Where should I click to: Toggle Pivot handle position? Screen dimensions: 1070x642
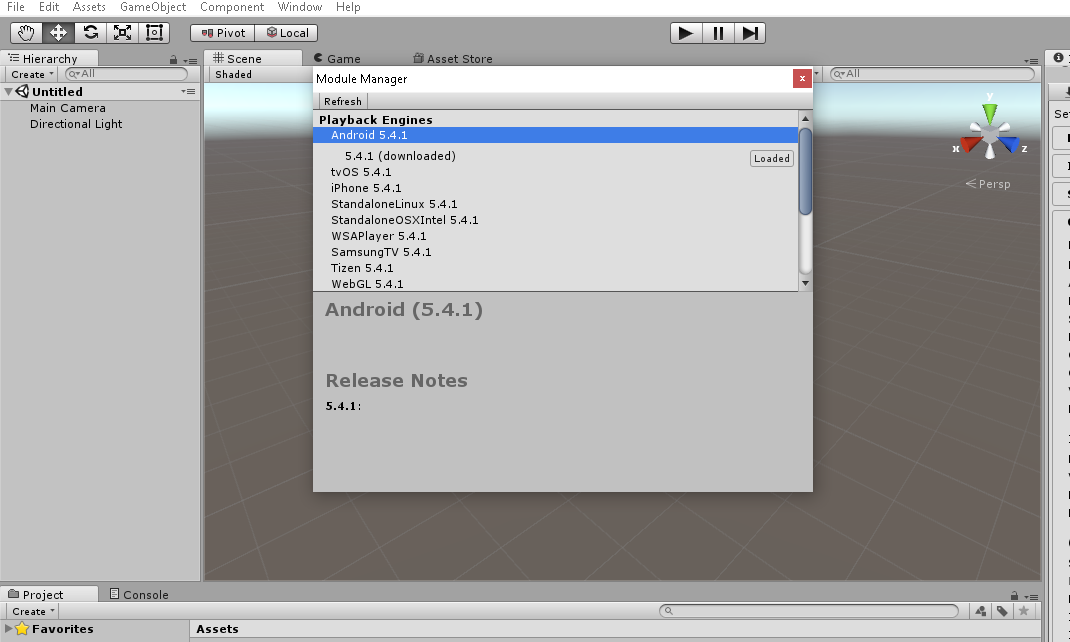(x=222, y=33)
